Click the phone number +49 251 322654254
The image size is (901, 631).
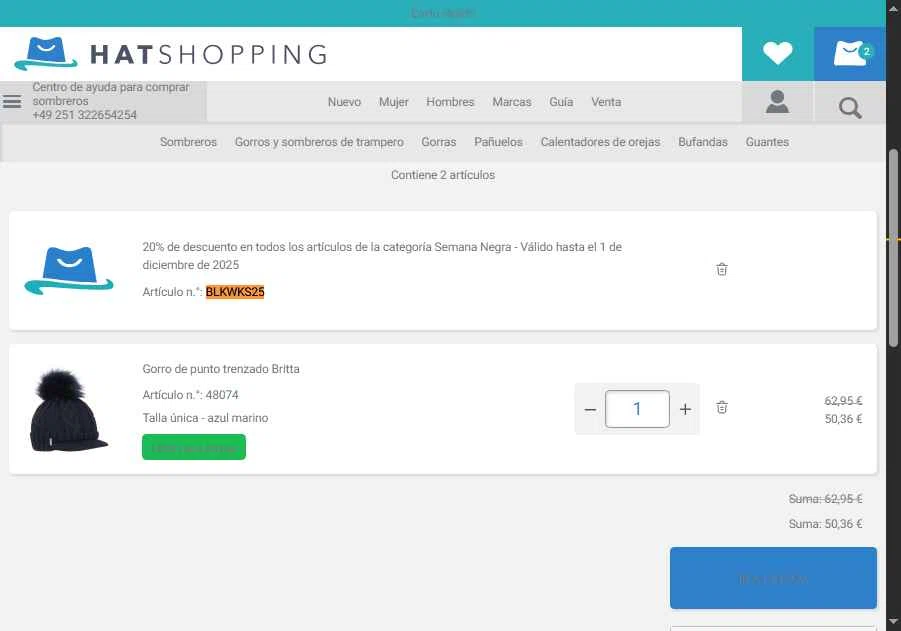(84, 115)
